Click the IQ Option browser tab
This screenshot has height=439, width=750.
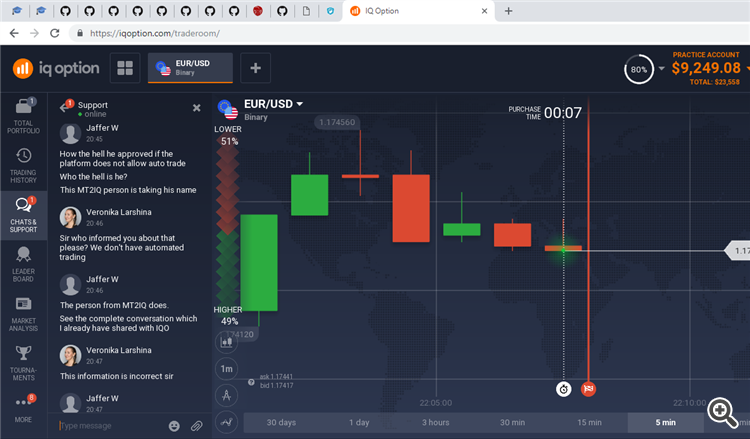419,11
